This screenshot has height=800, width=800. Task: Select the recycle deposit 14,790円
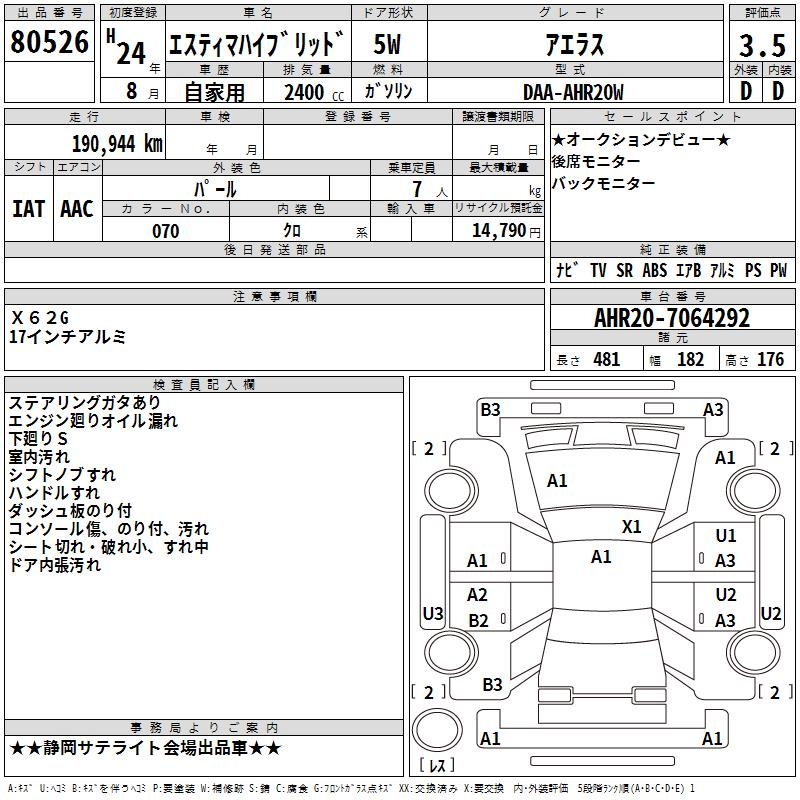click(x=506, y=231)
